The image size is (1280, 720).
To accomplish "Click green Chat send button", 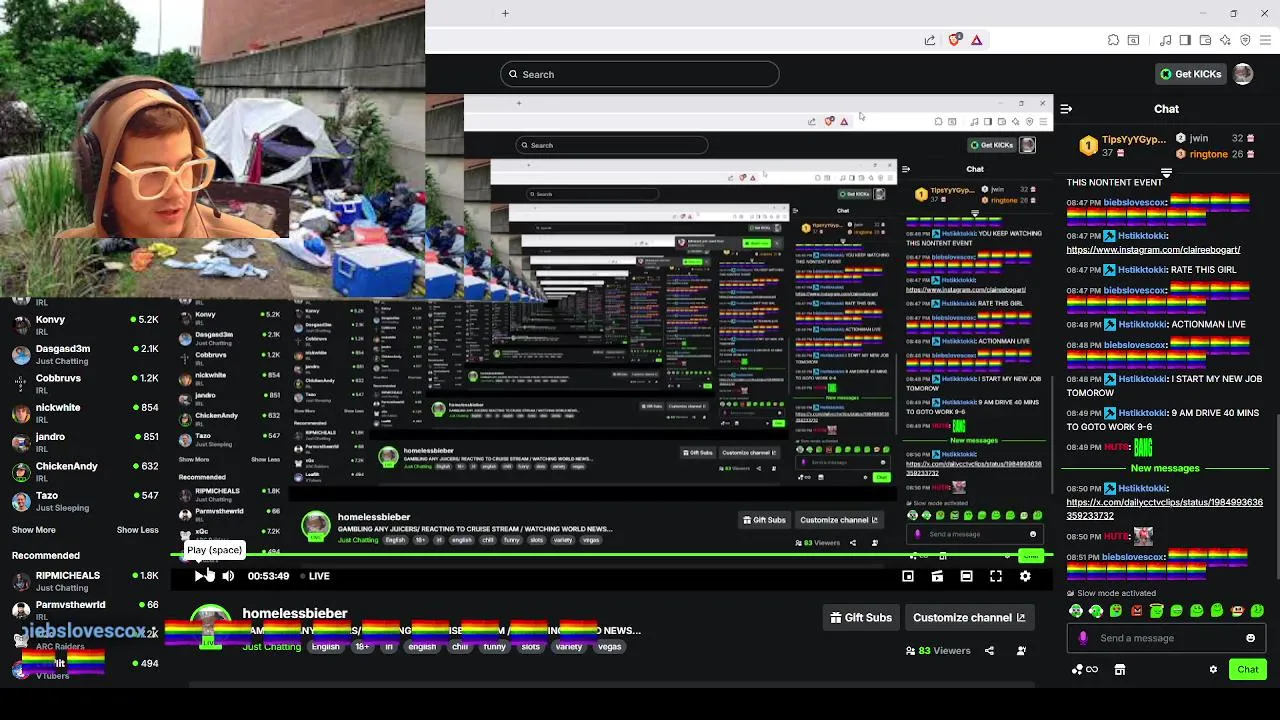I will coord(1247,670).
